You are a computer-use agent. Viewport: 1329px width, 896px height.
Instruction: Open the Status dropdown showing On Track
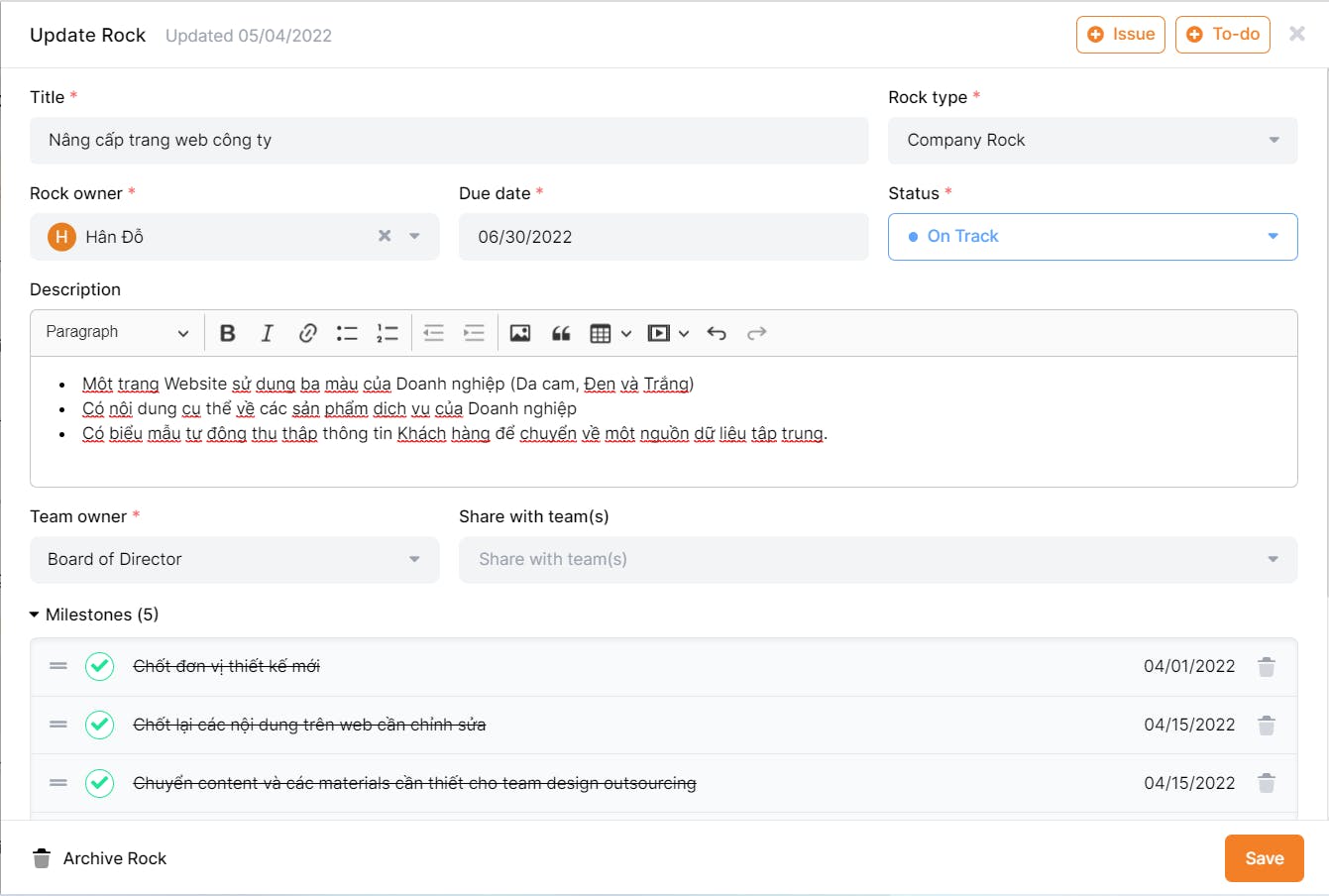pos(1092,237)
